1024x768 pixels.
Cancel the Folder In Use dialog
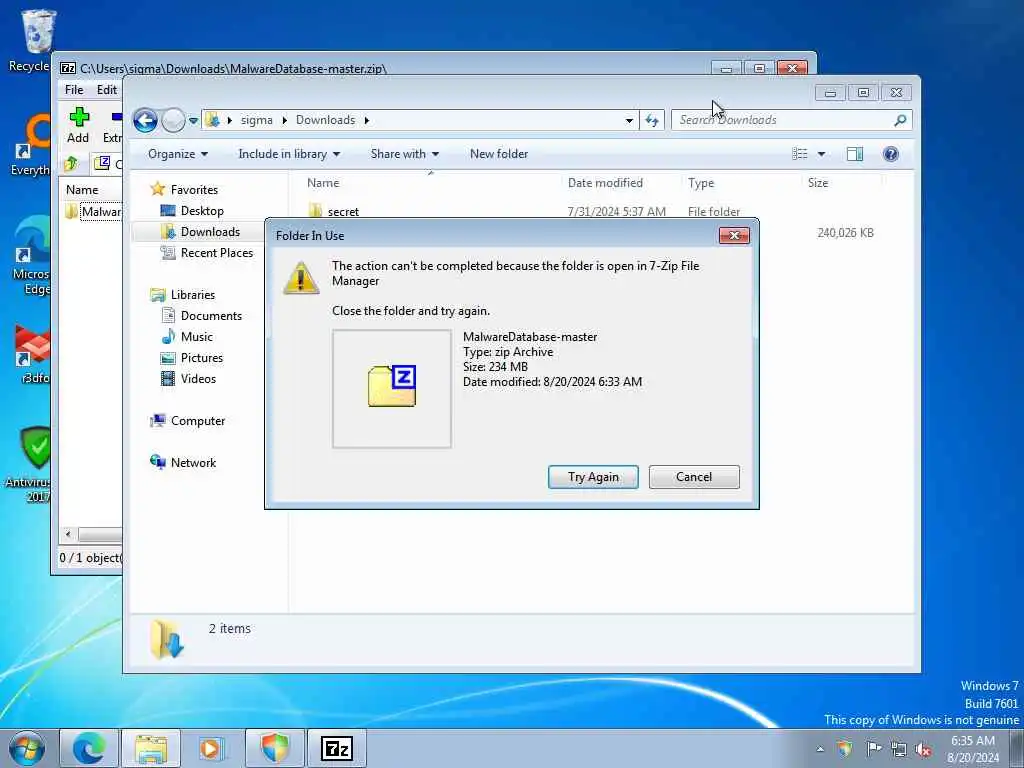tap(694, 477)
